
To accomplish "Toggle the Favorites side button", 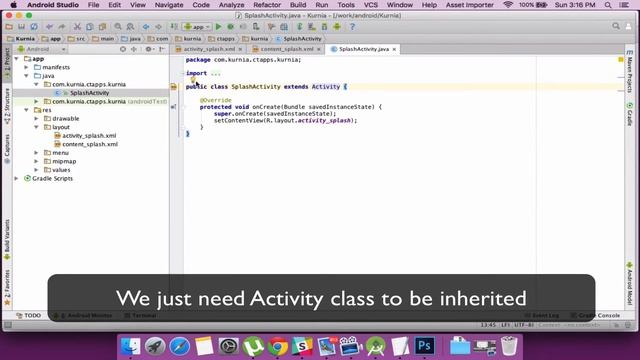I will point(7,287).
